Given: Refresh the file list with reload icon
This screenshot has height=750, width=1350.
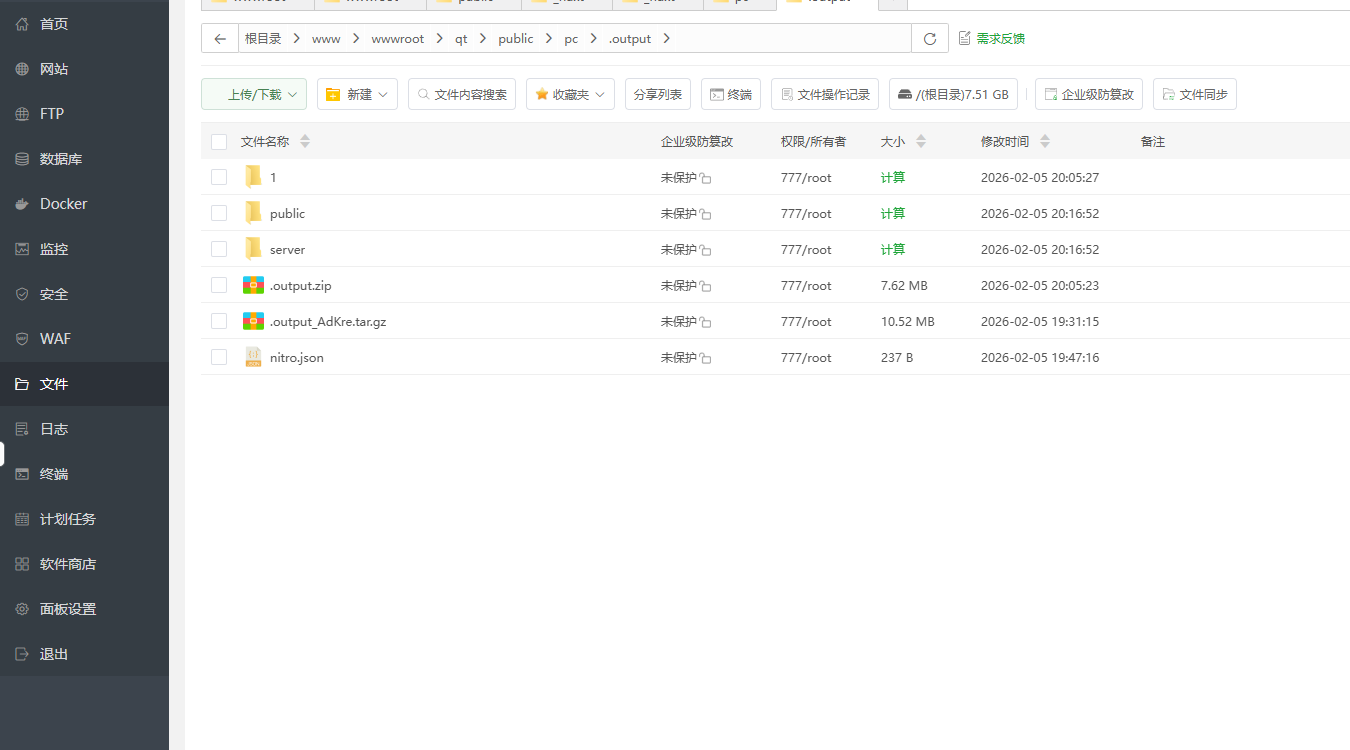Looking at the screenshot, I should tap(930, 39).
